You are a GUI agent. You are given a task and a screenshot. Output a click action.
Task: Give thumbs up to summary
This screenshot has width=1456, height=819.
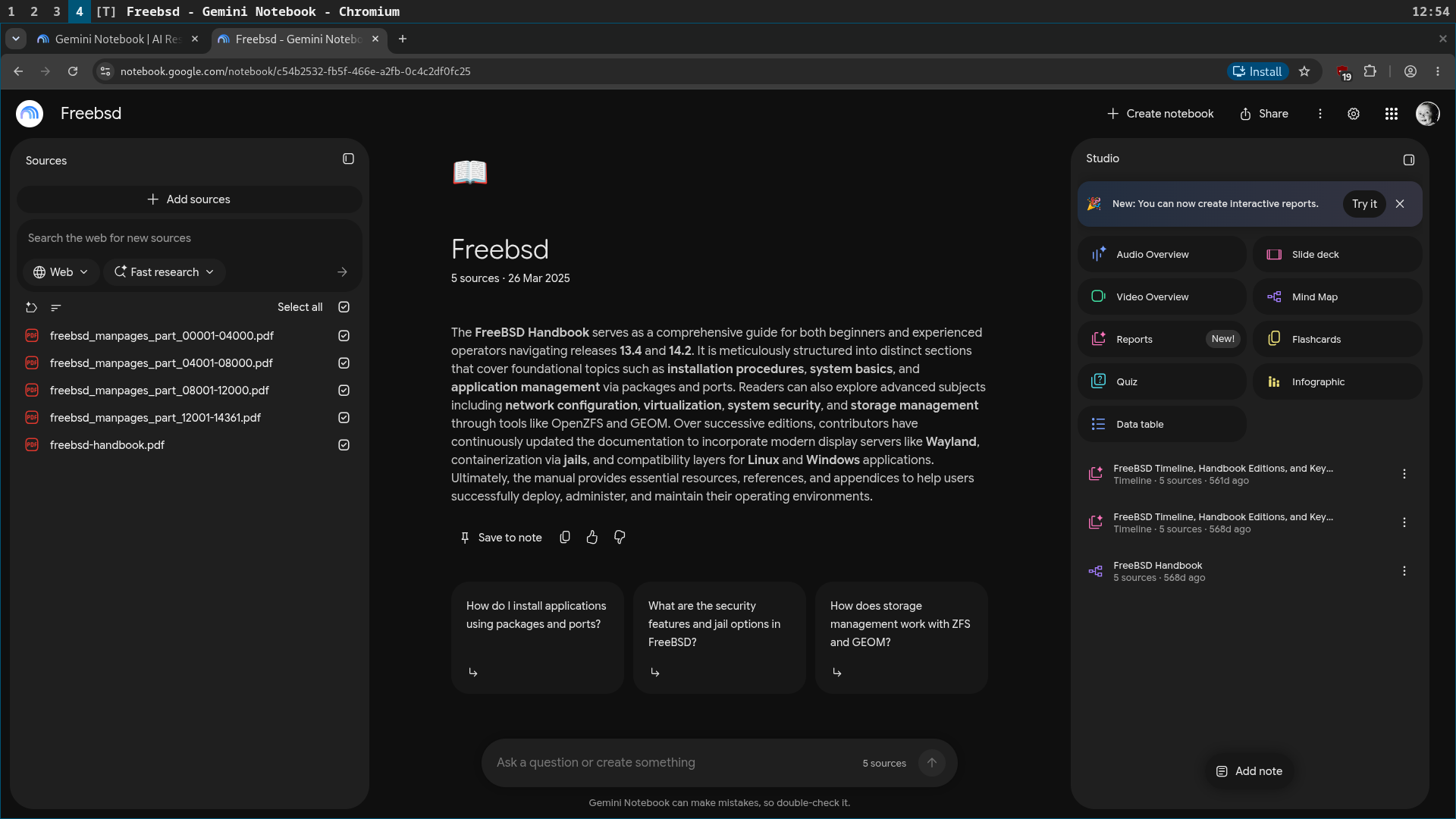pyautogui.click(x=592, y=538)
